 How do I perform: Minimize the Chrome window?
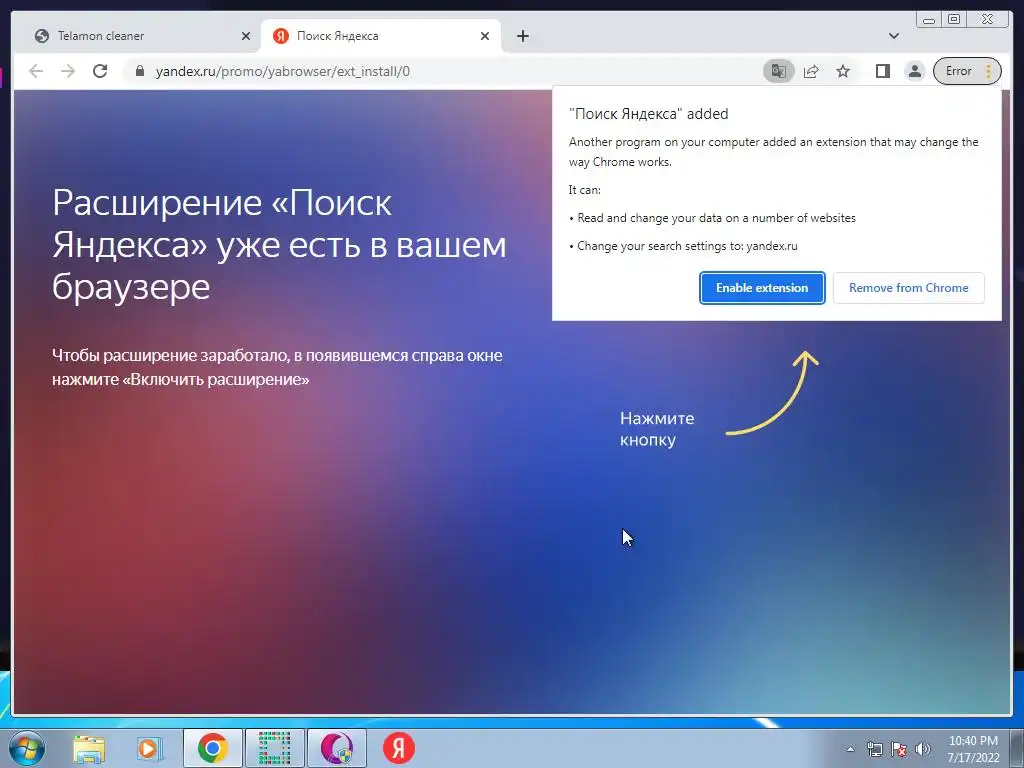coord(929,20)
